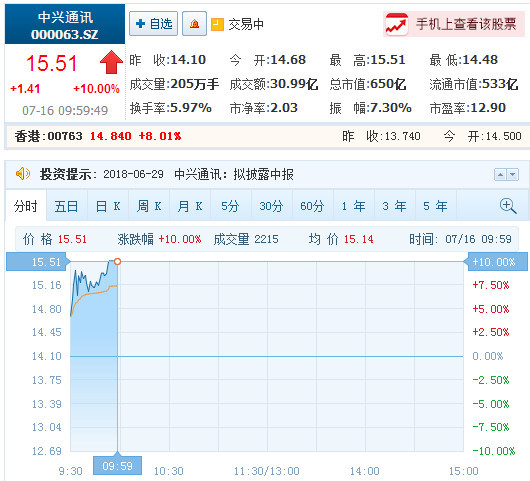Switch to 五日 chart tab
Viewport: 530px width, 481px height.
(67, 206)
